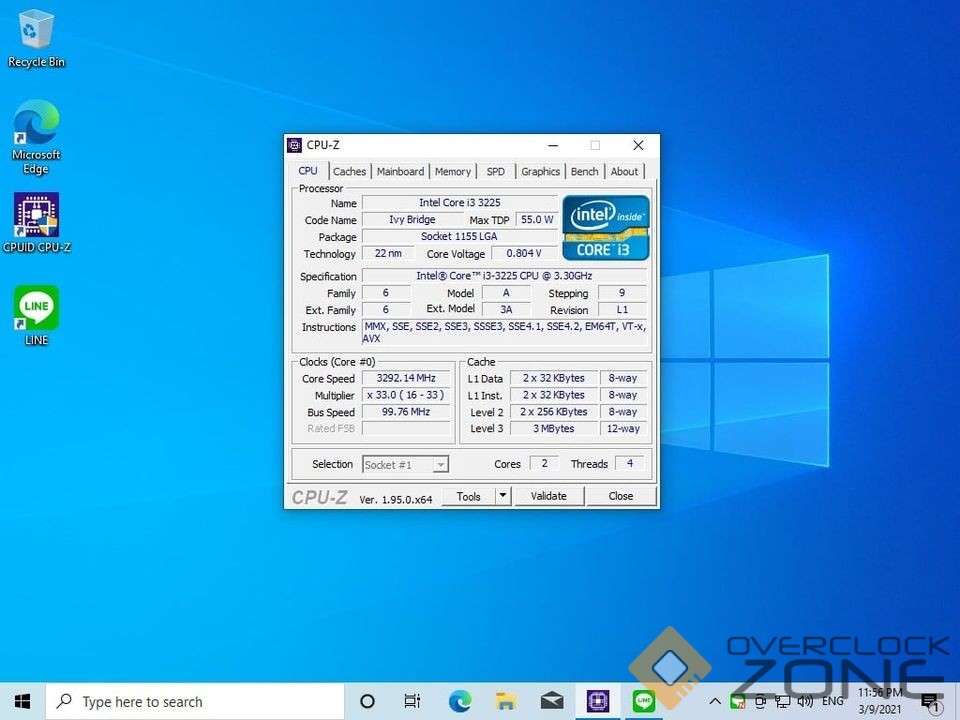
Task: Click the Task View taskbar button
Action: click(x=412, y=701)
